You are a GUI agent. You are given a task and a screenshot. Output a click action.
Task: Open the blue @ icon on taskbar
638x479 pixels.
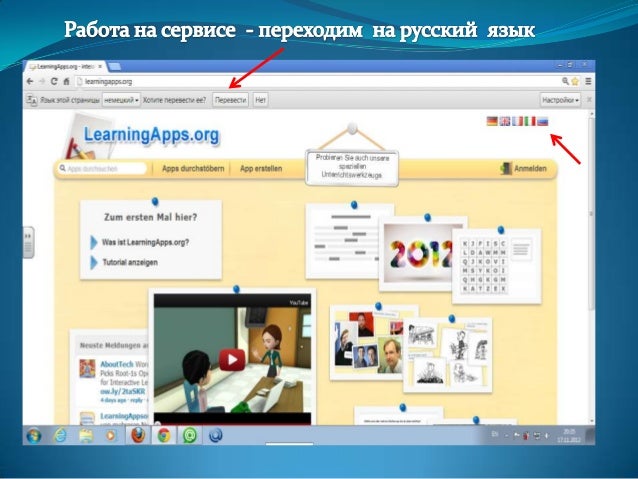coord(215,435)
